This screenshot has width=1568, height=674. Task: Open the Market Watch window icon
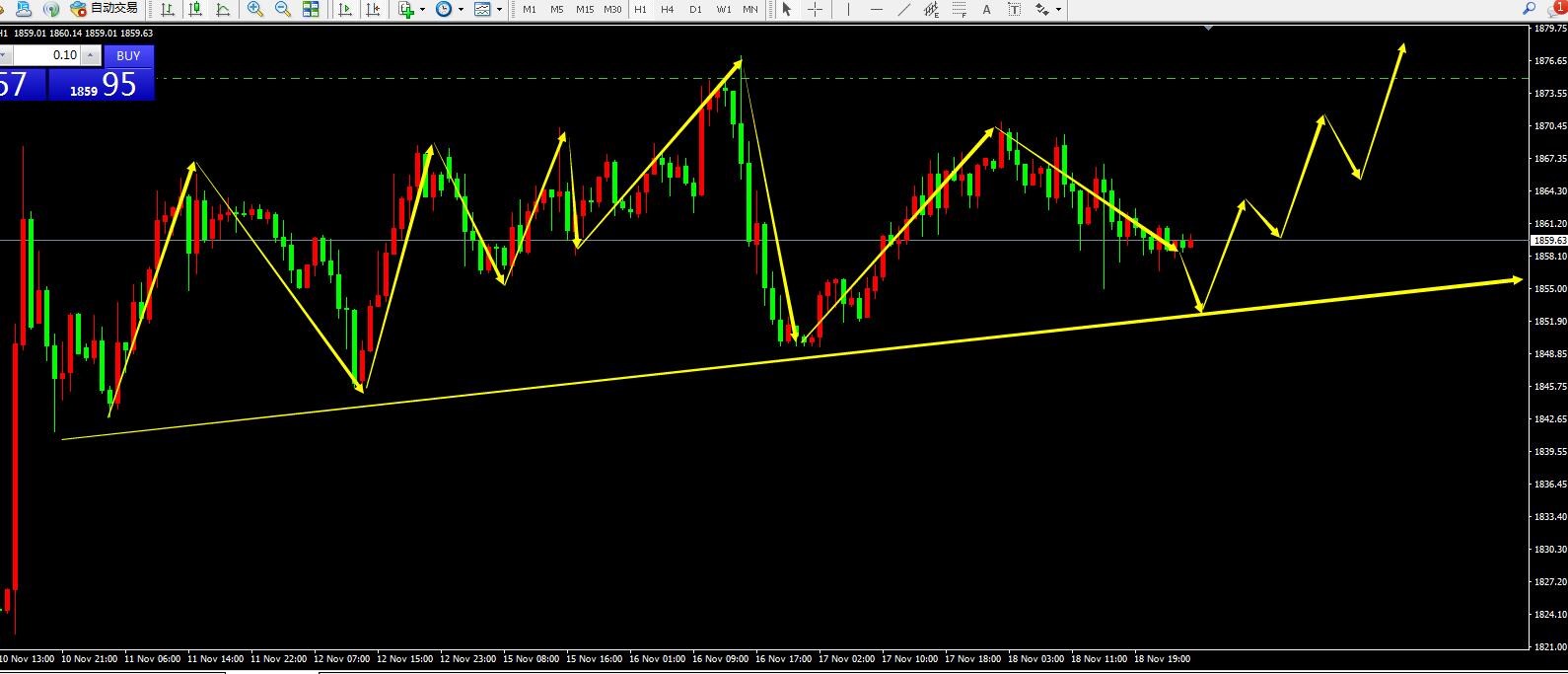click(24, 9)
